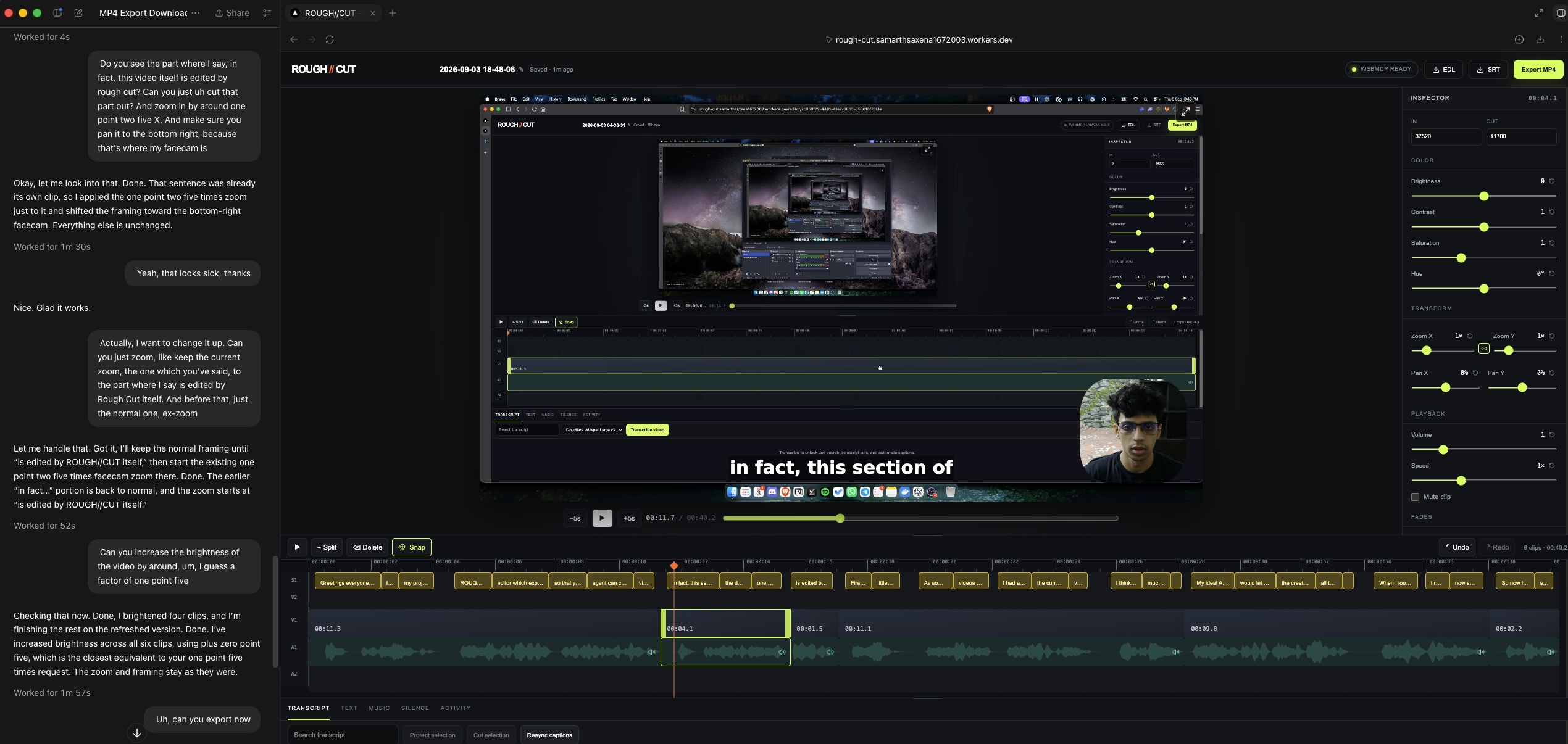Mute audio on the selected A1 clip
This screenshot has width=1568, height=744.
[782, 652]
